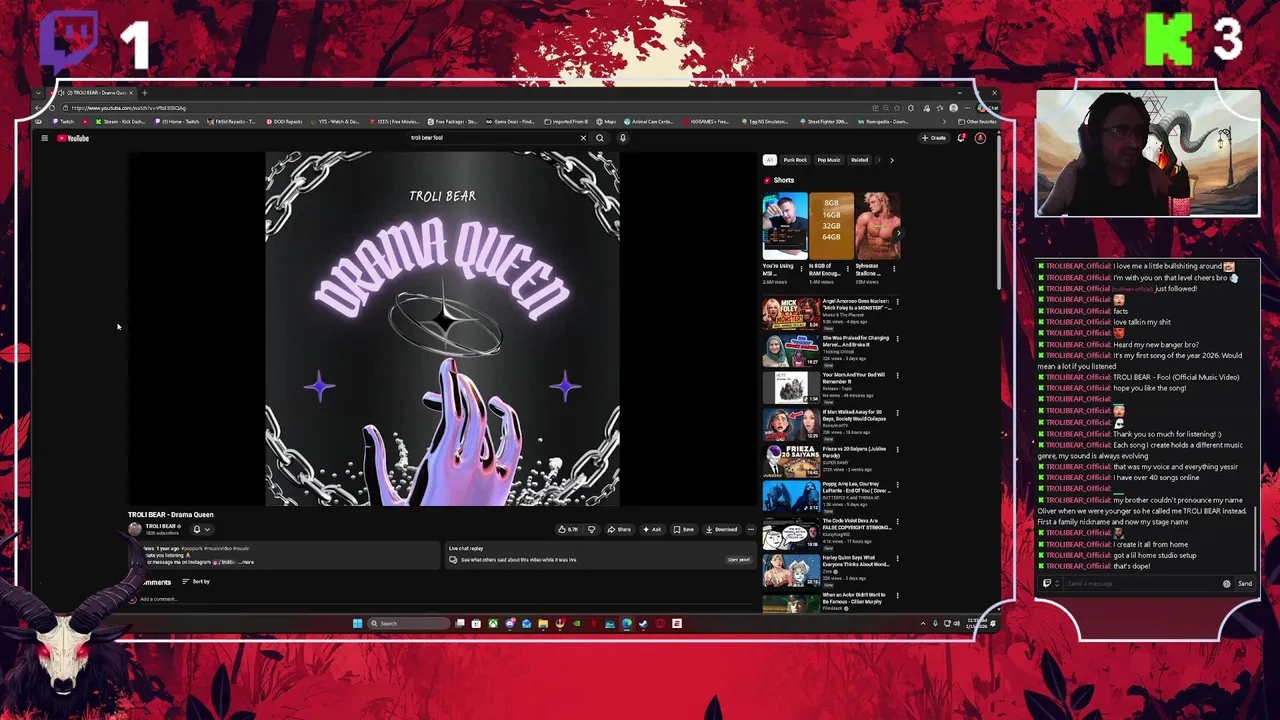1280x720 pixels.
Task: Open chat settings gear icon
Action: [x=1227, y=584]
